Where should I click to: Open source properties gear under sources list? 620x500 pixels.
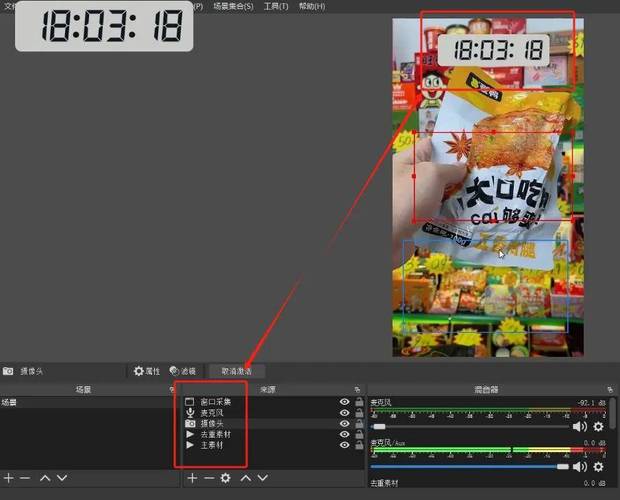(225, 478)
